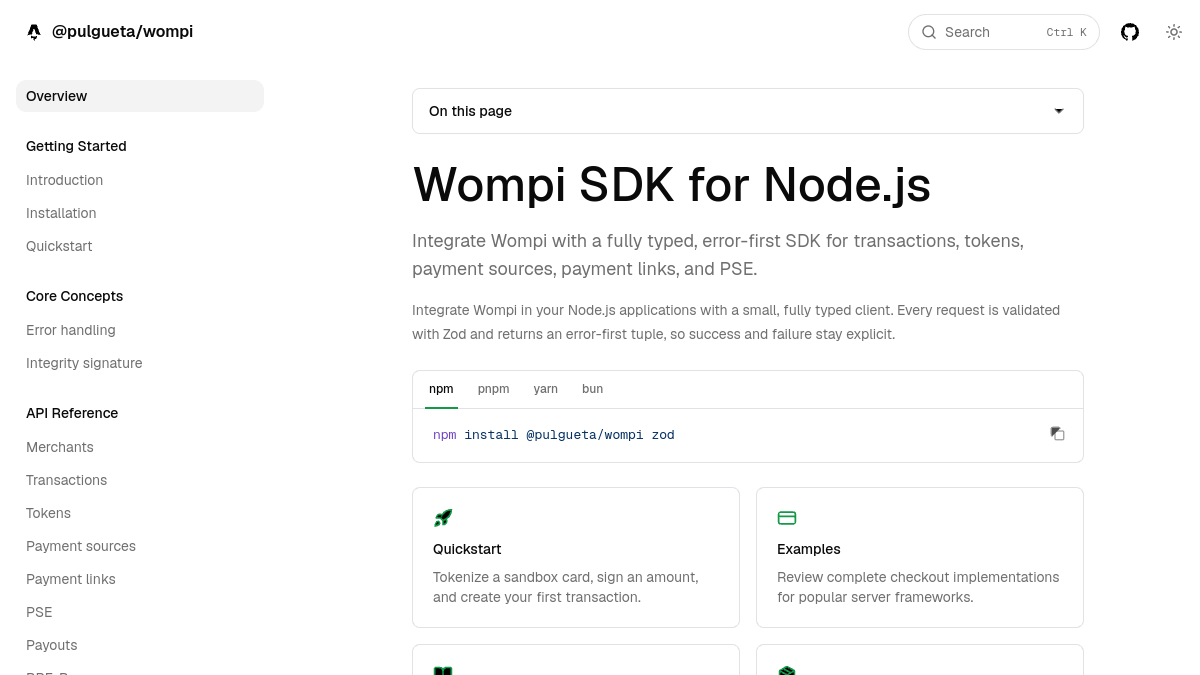Click the @pulgueta/wompi site title

pos(122,32)
